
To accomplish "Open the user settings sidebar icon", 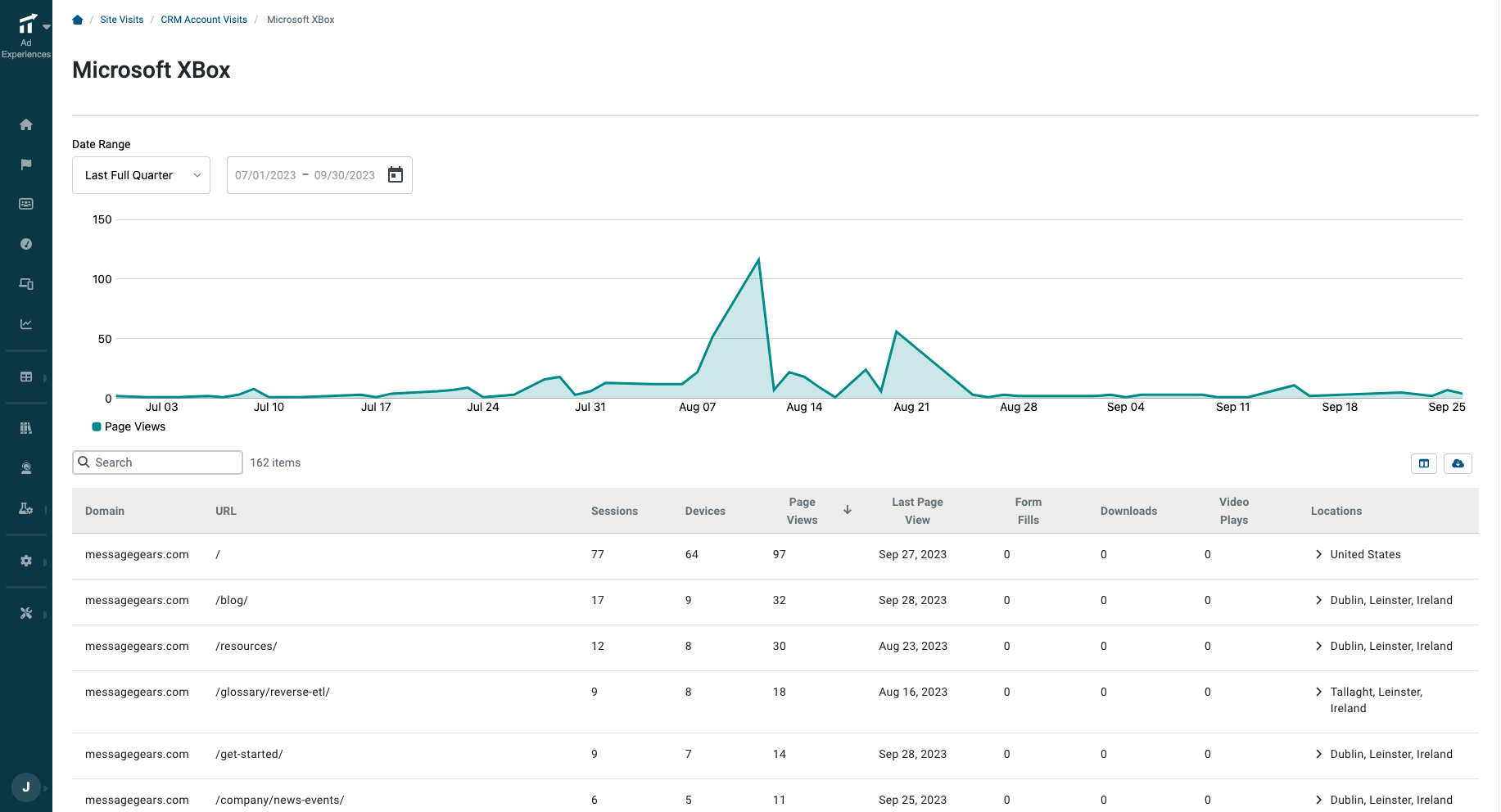I will point(26,508).
